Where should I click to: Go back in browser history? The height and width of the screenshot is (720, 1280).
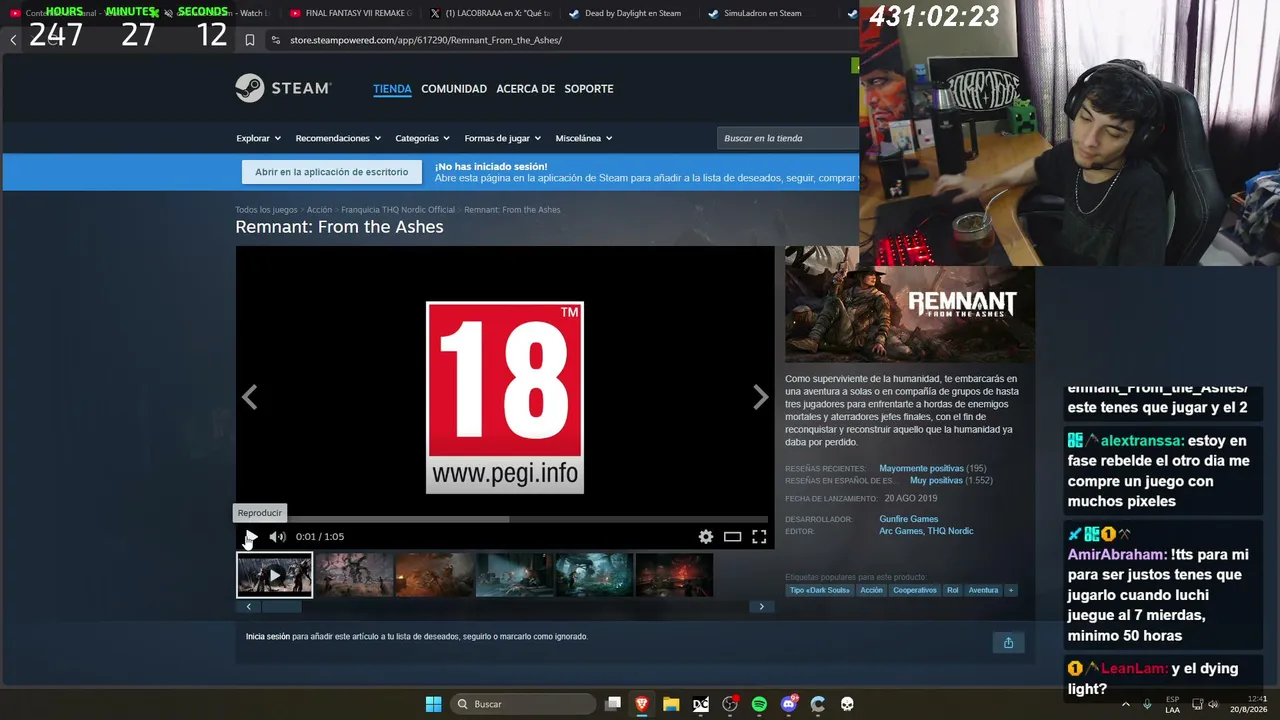click(x=13, y=40)
